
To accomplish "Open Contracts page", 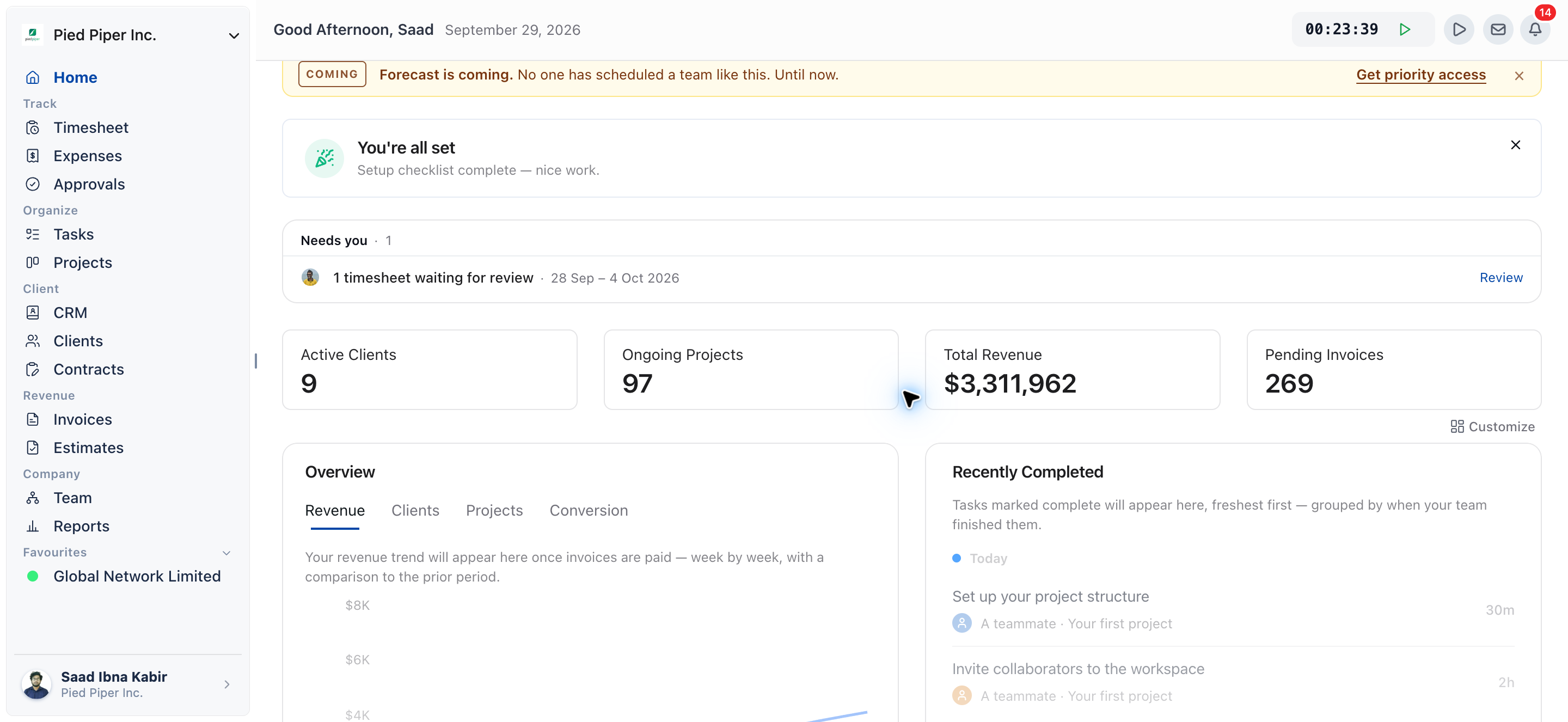I will point(88,369).
